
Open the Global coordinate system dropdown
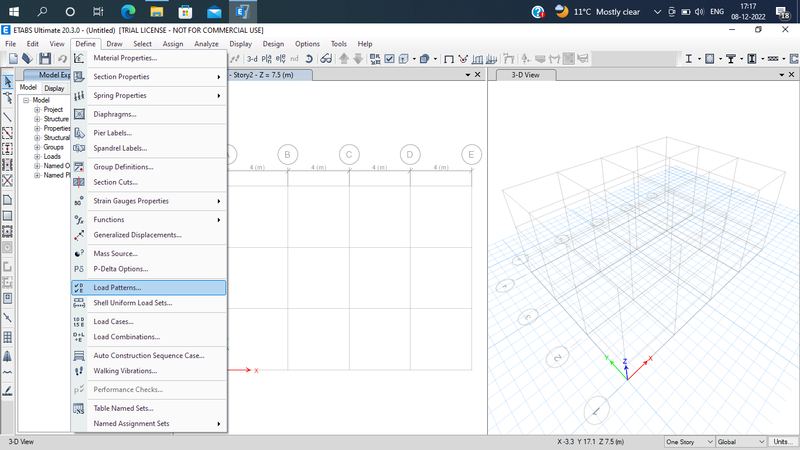741,442
